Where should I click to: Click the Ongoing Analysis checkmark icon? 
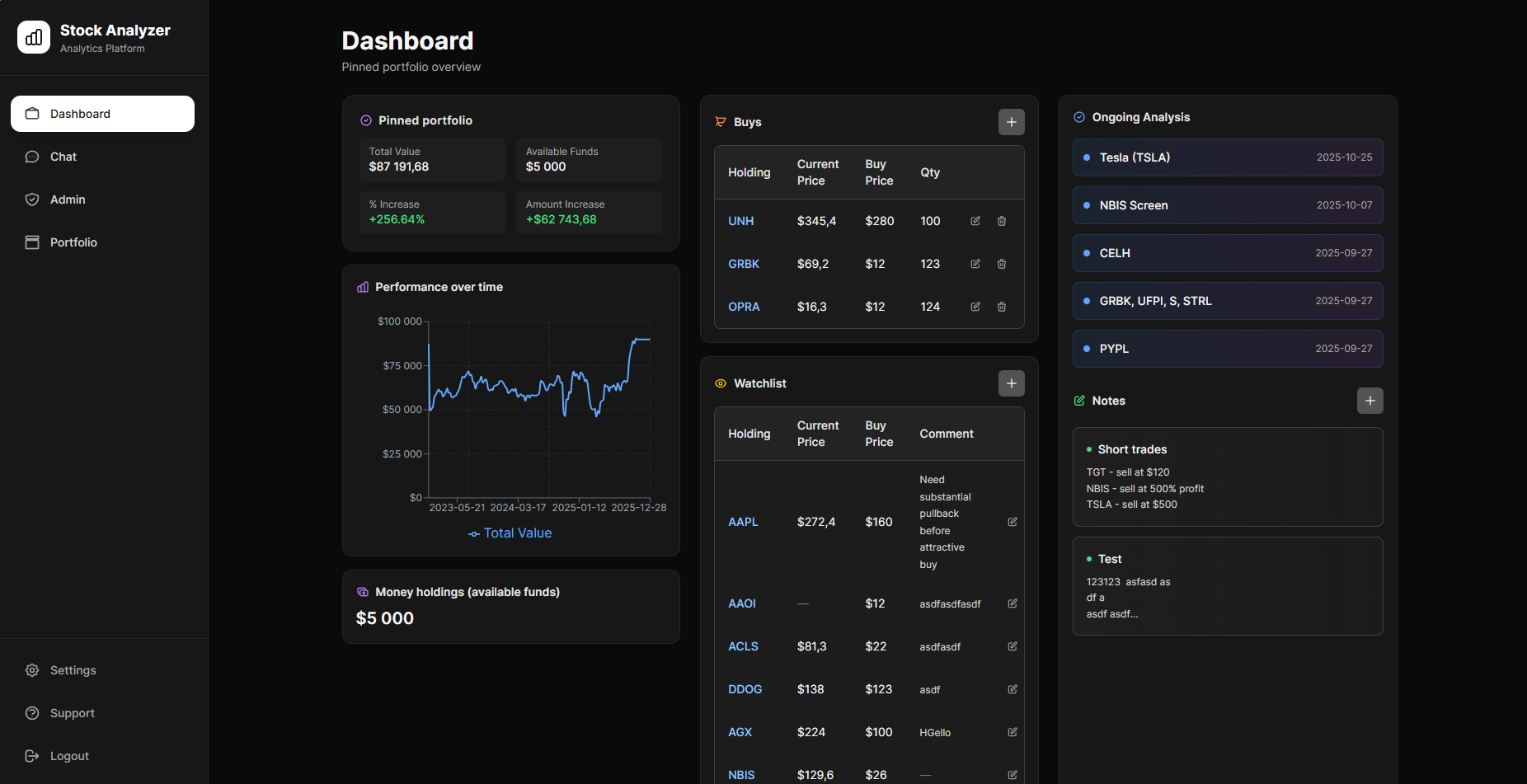[1078, 116]
